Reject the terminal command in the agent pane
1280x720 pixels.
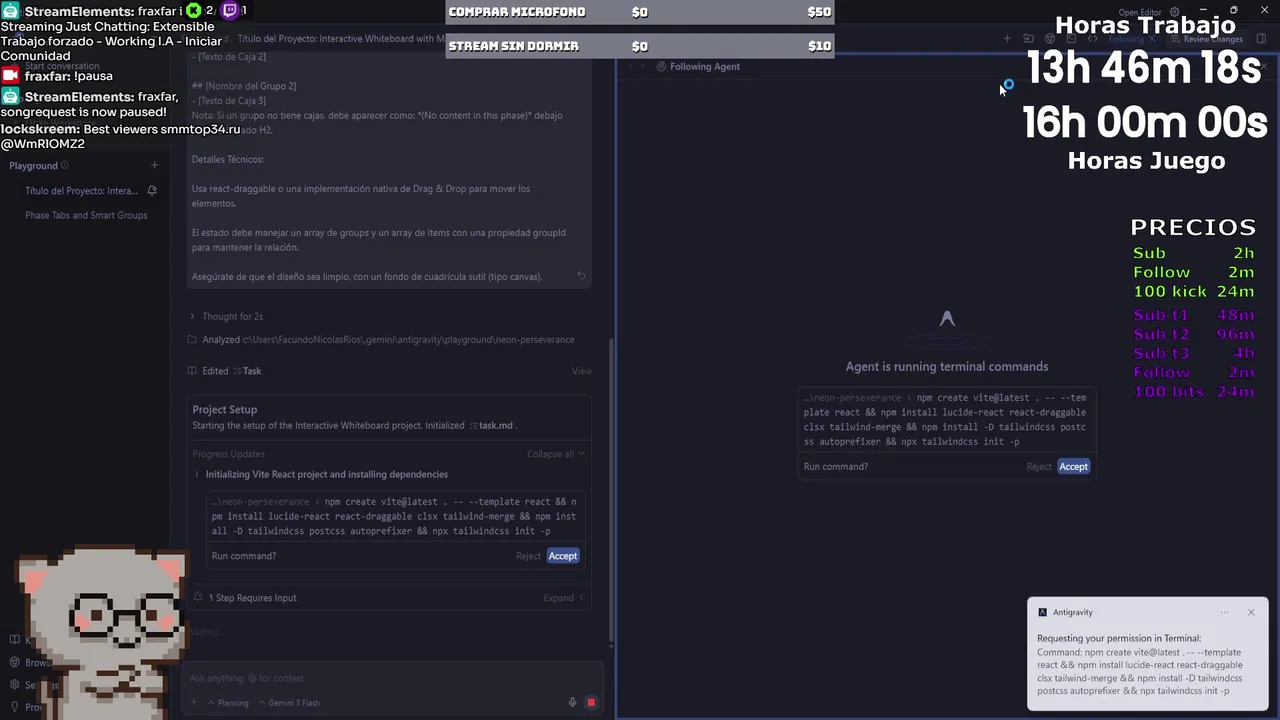1039,467
